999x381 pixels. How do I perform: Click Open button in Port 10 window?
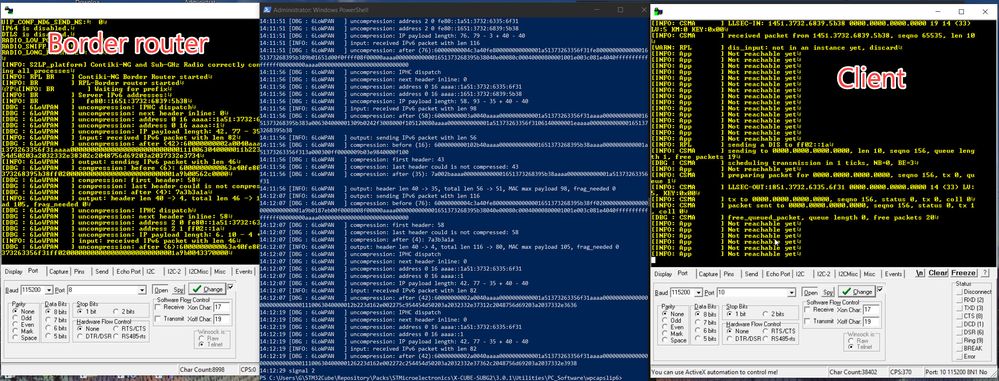tap(810, 292)
